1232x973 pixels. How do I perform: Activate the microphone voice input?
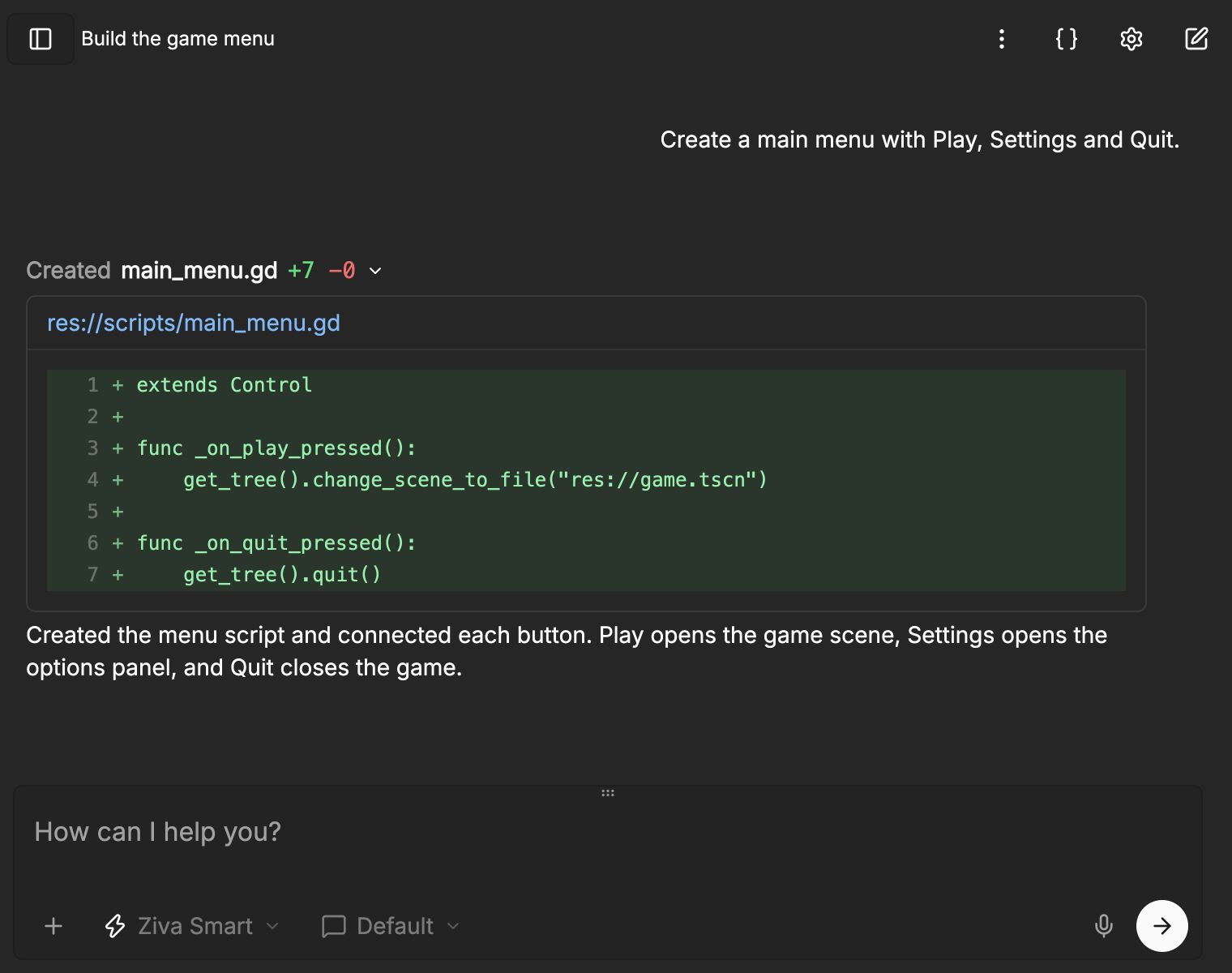pos(1103,926)
